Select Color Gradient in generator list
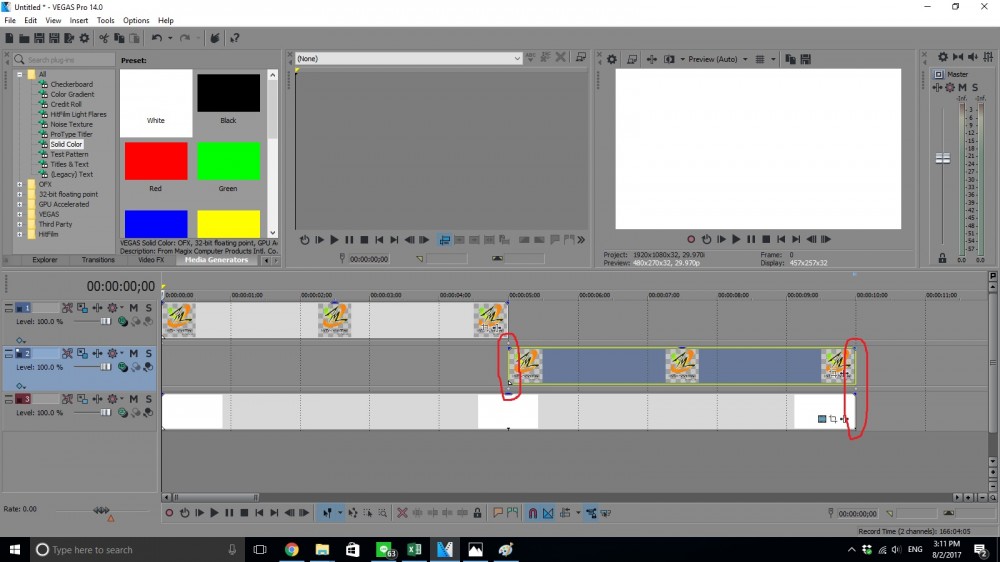The width and height of the screenshot is (1000, 562). tap(72, 94)
